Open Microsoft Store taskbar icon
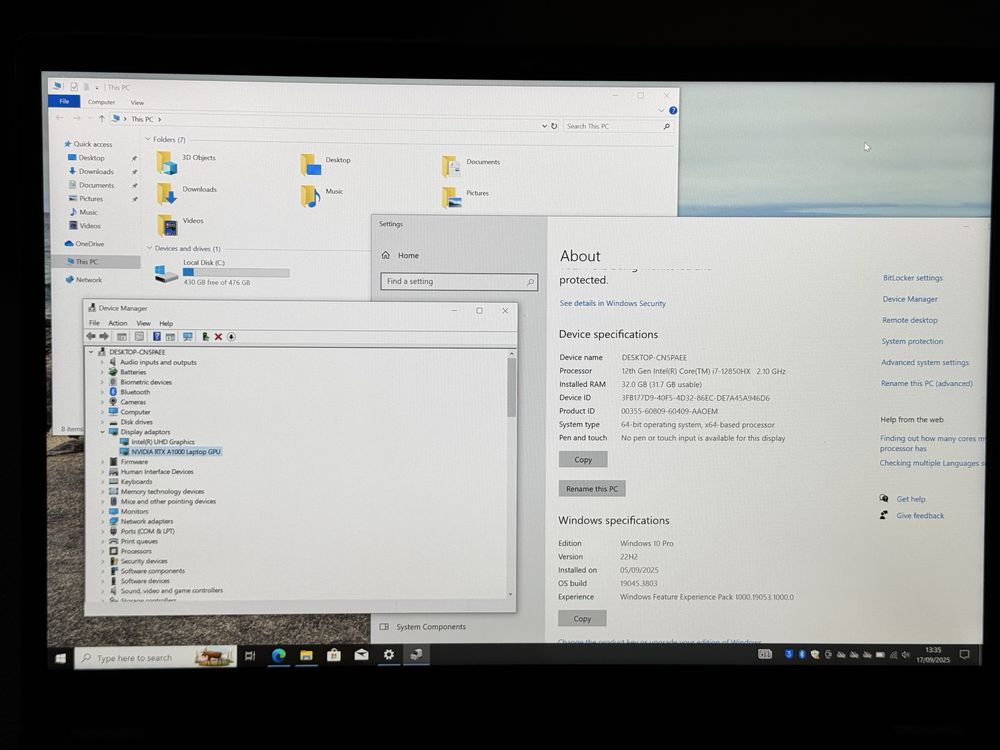The image size is (1000, 750). pos(334,655)
